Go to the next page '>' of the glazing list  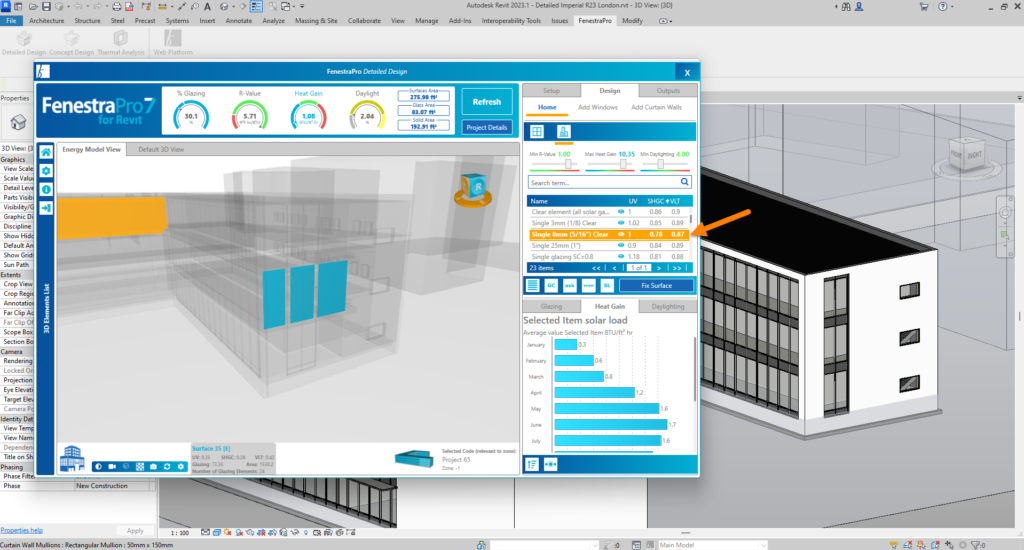coord(659,268)
